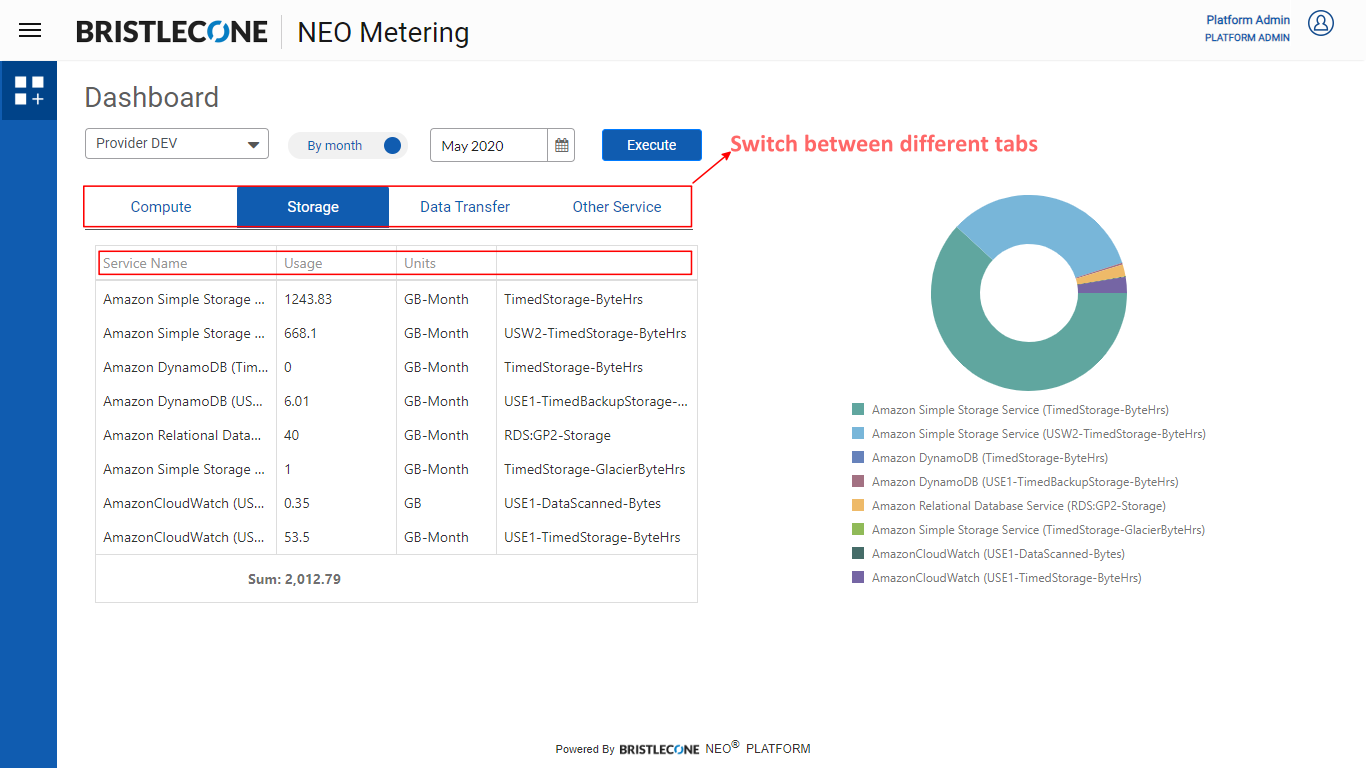The image size is (1366, 768).
Task: Click light blue USW2-TimedStorage legend swatch
Action: (858, 434)
